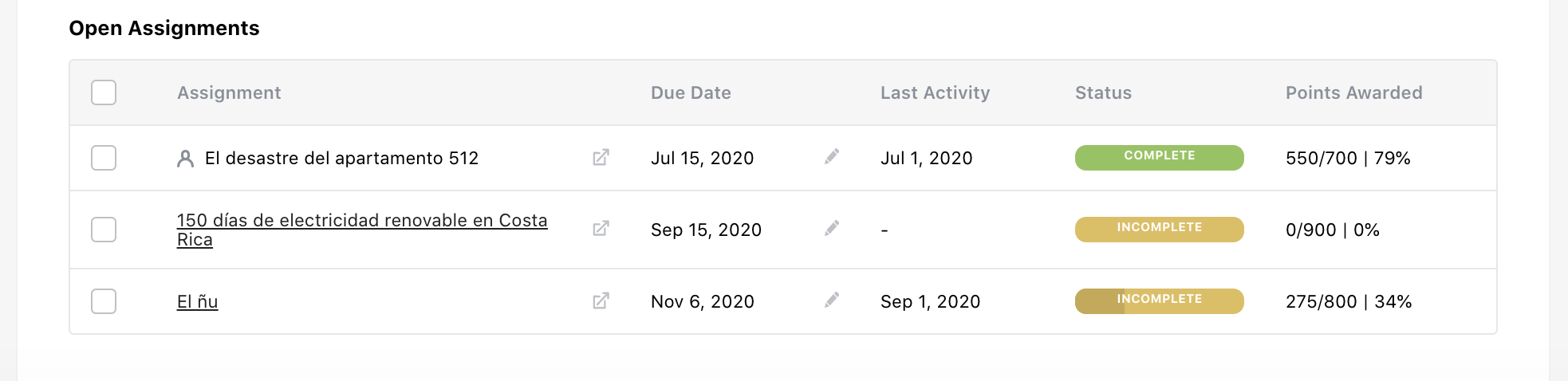This screenshot has height=381, width=1568.
Task: Check the El desastre del apartamento row
Action: pyautogui.click(x=104, y=158)
